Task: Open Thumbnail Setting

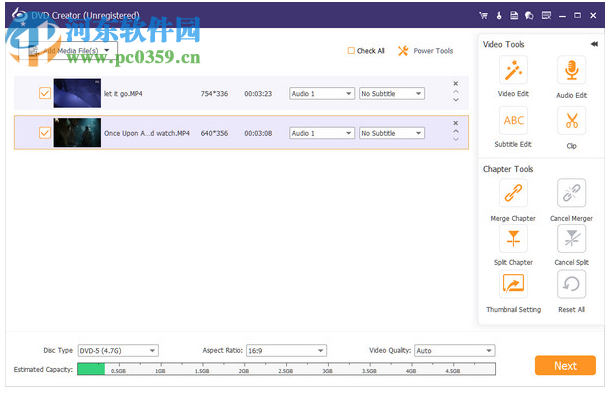Action: coord(513,284)
